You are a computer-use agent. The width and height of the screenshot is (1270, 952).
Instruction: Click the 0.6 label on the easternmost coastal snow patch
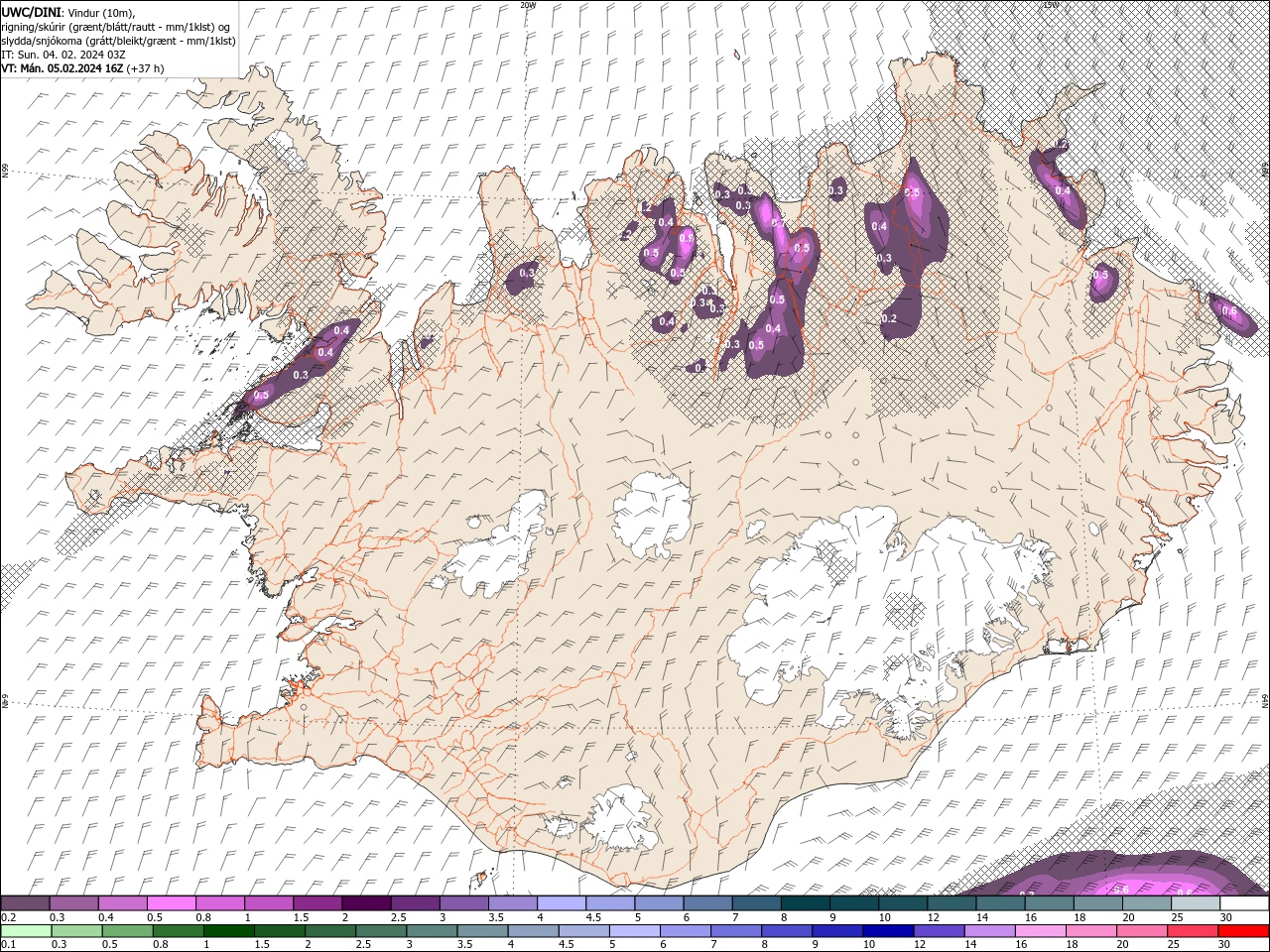tap(1229, 311)
